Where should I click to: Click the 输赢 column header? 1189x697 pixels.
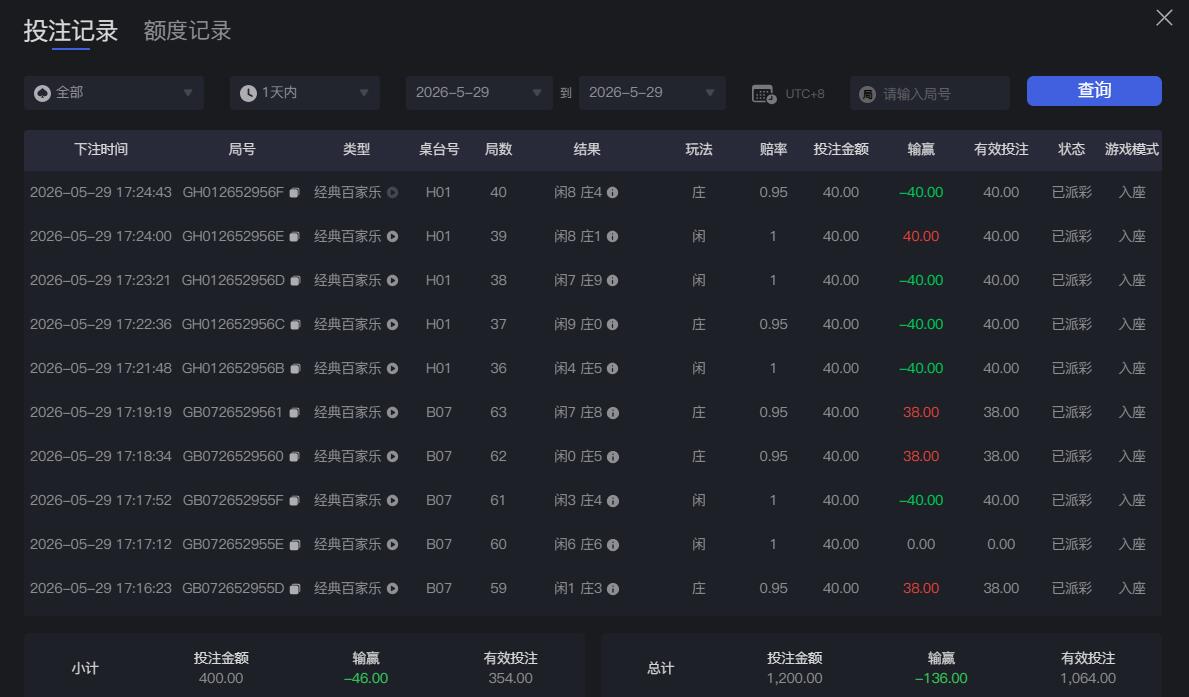coord(921,149)
